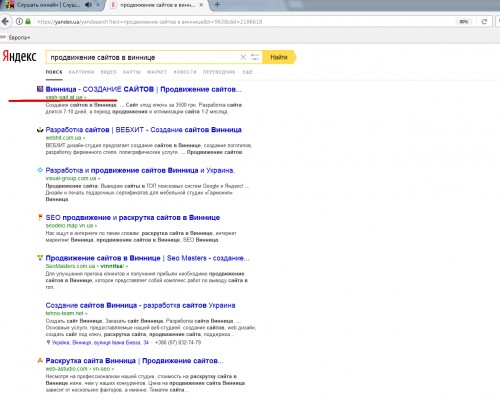
Task: Switch to Карты search tab
Action: tap(132, 72)
